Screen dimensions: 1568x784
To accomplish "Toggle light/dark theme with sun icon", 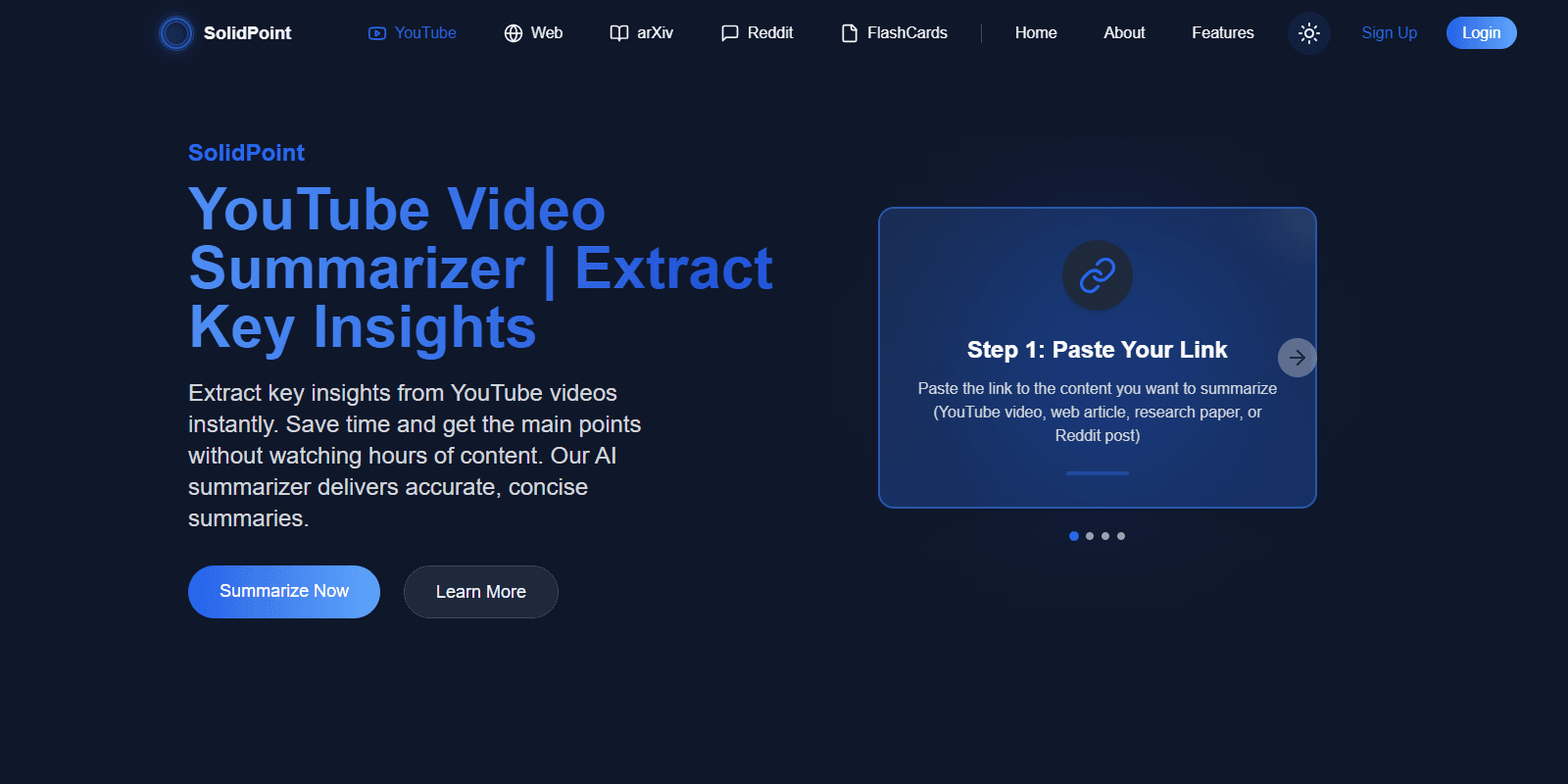I will coord(1308,33).
